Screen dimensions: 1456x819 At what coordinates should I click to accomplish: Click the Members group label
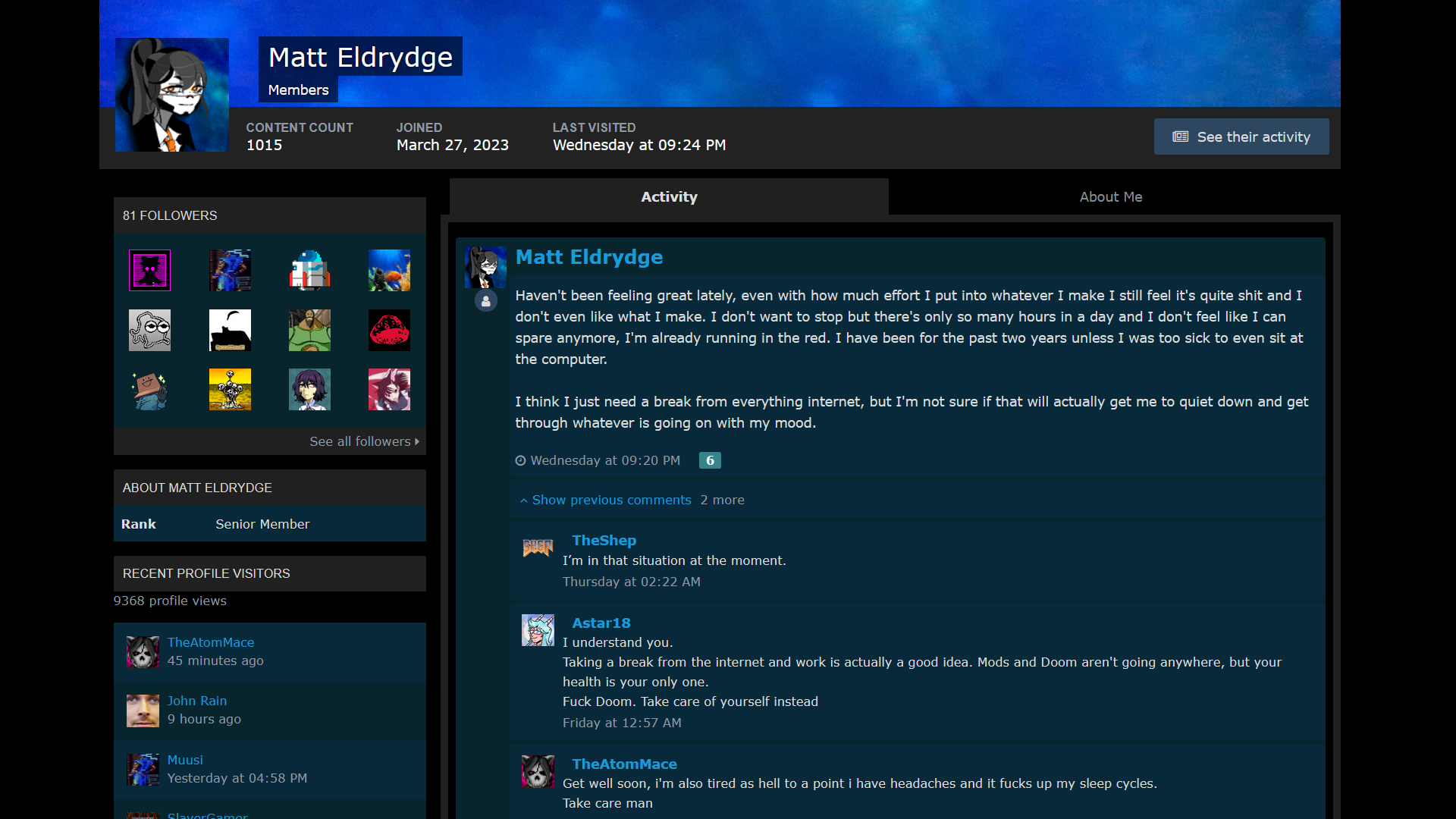click(298, 89)
